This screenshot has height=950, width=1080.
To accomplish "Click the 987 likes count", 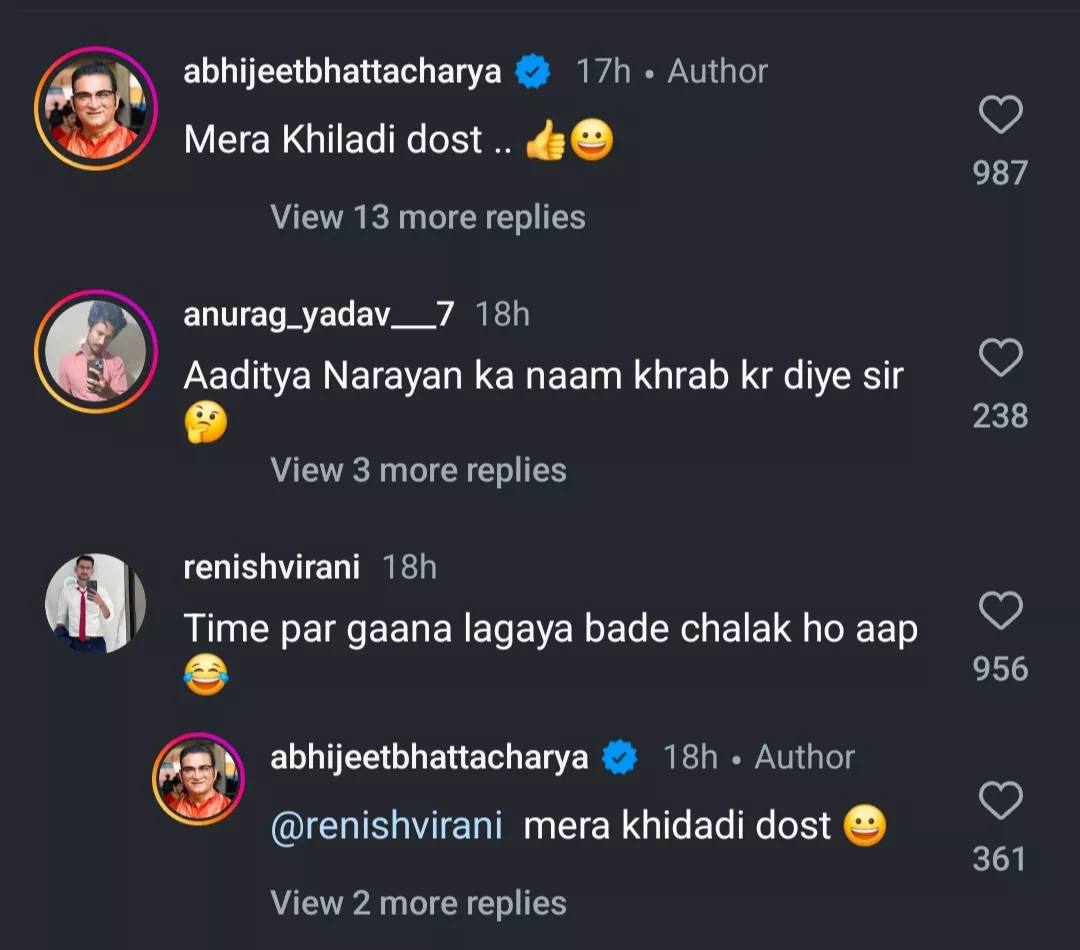I will click(x=1000, y=173).
